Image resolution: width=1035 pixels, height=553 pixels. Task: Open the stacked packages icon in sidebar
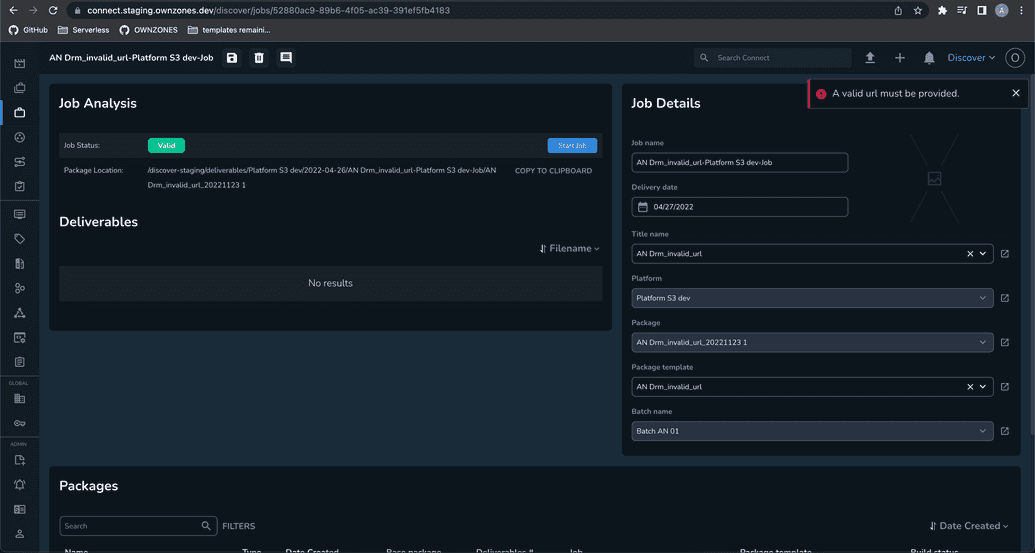[x=20, y=88]
